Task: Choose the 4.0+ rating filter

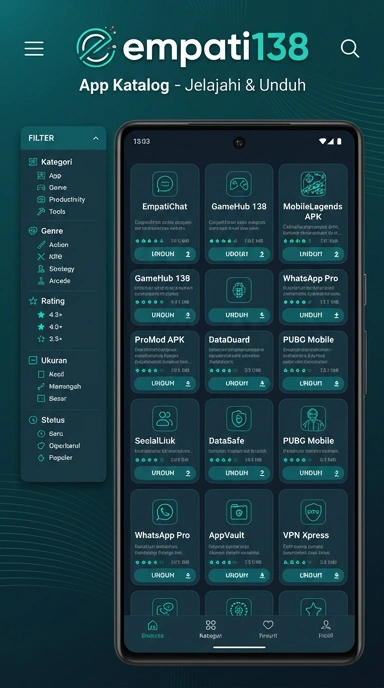Action: coord(50,326)
